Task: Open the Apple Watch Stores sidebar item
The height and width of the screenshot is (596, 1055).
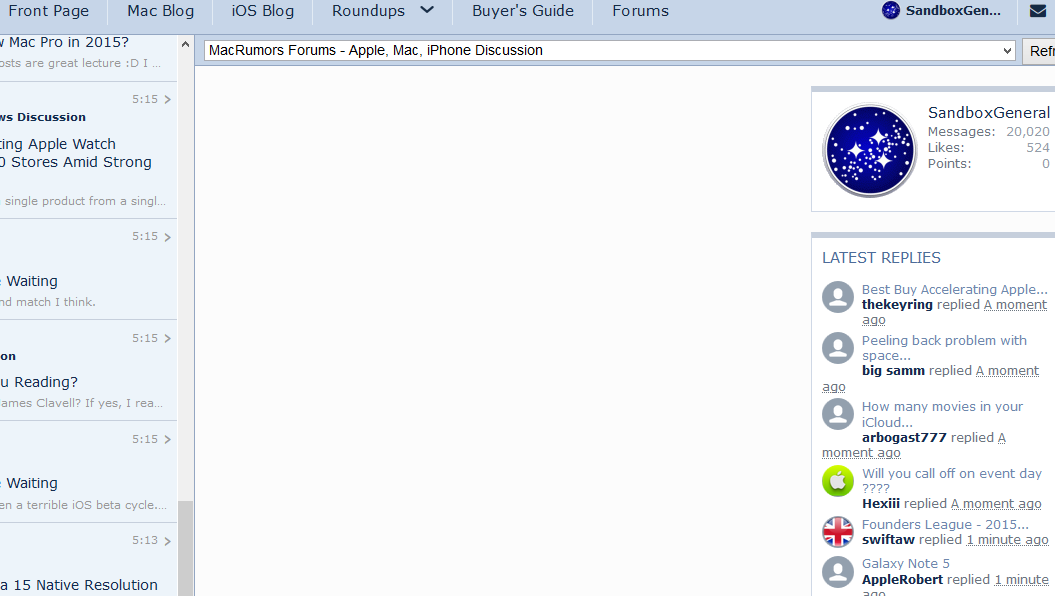Action: pos(75,153)
